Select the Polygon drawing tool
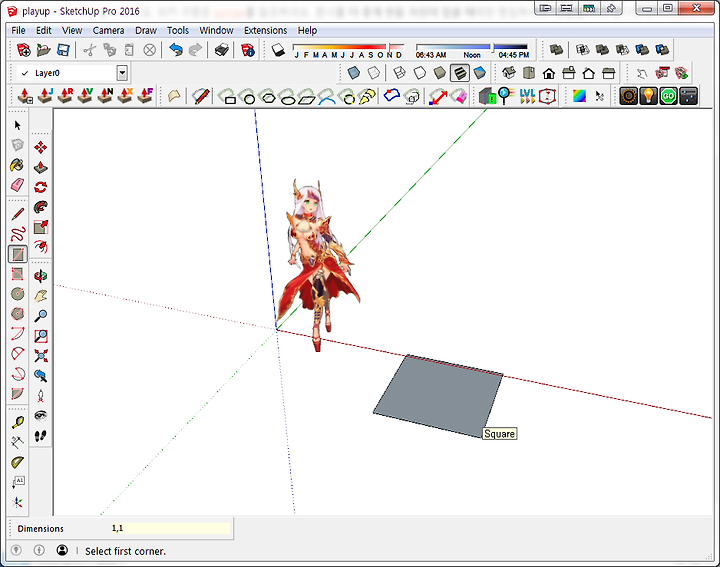This screenshot has width=720, height=567. point(17,314)
